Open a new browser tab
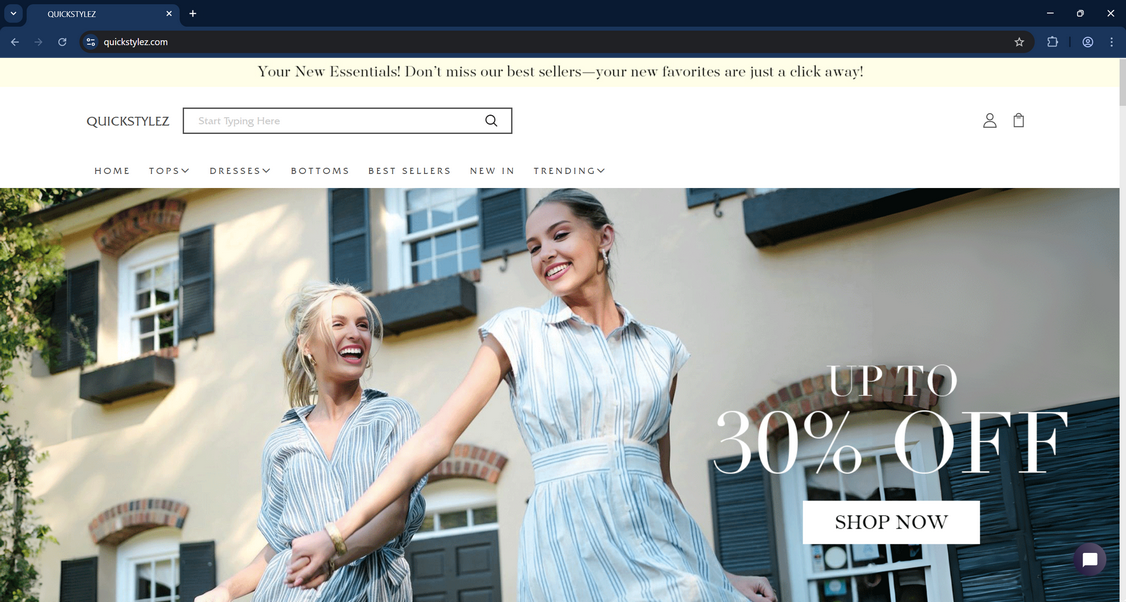The height and width of the screenshot is (602, 1126). coord(192,14)
